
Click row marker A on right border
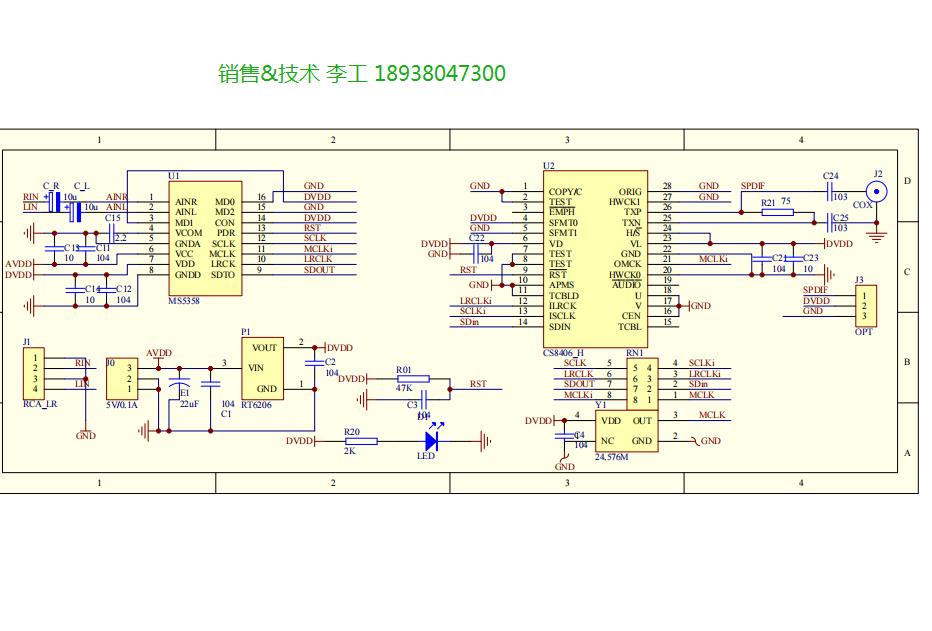tap(907, 453)
